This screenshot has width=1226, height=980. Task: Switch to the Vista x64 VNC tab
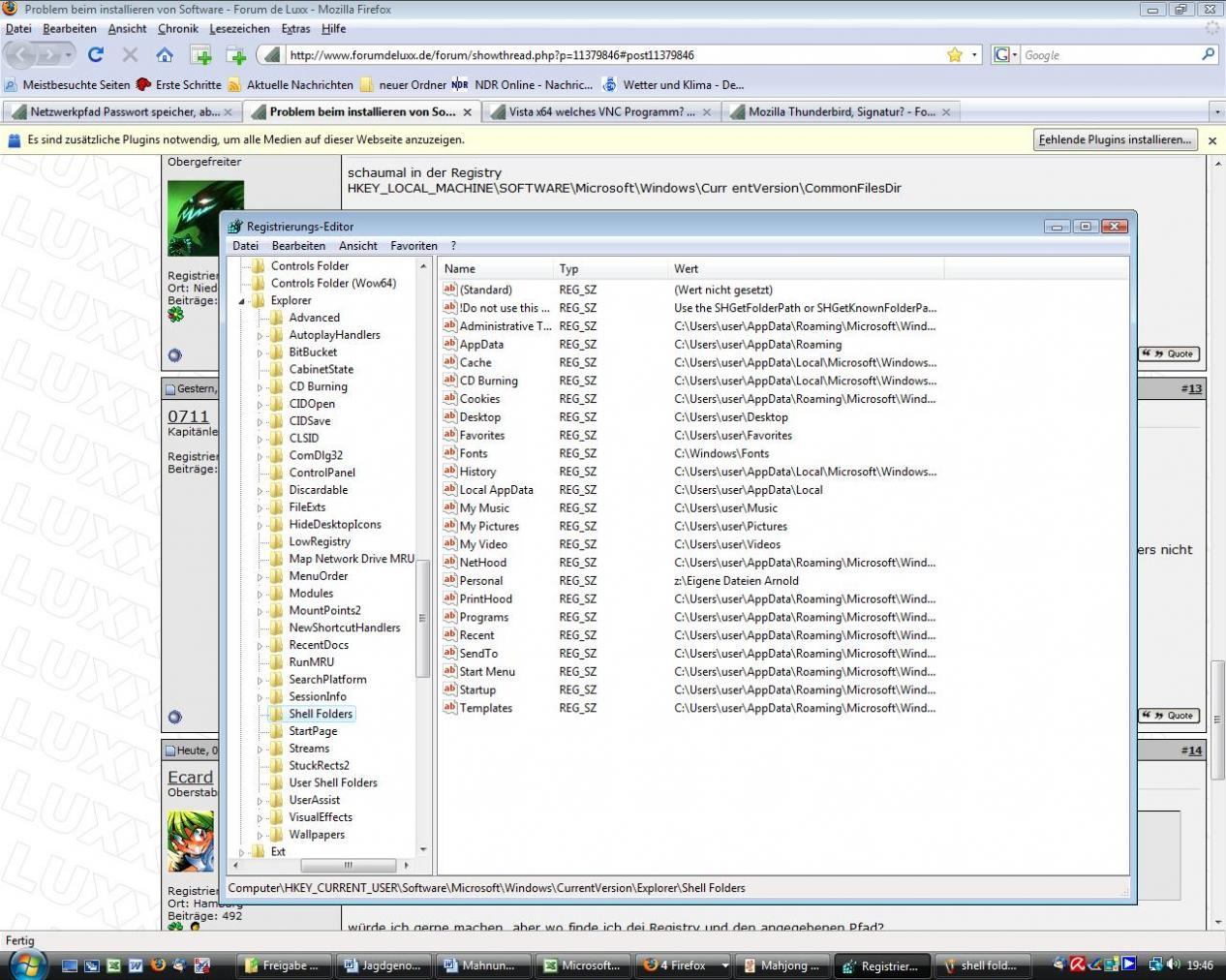coord(599,112)
